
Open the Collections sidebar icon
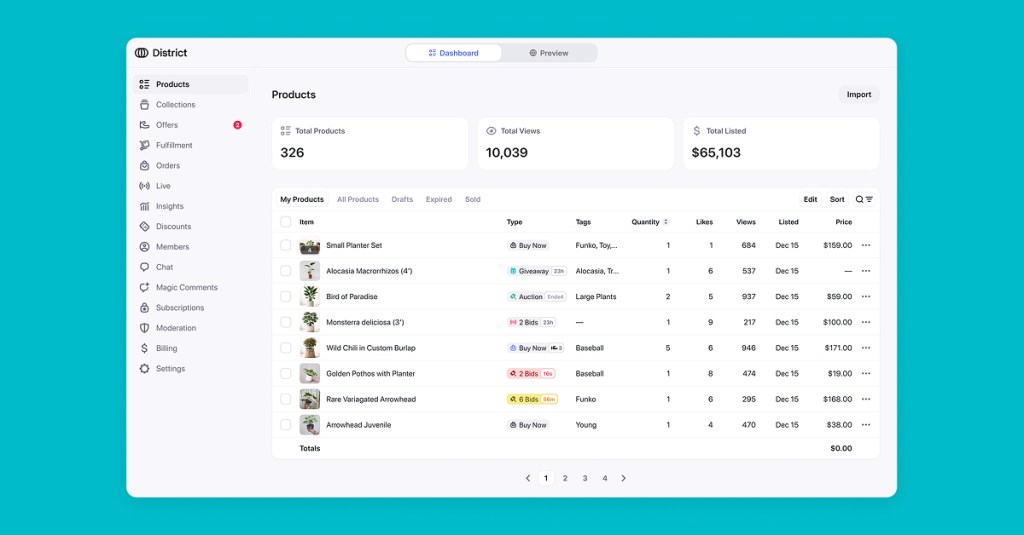coord(144,105)
